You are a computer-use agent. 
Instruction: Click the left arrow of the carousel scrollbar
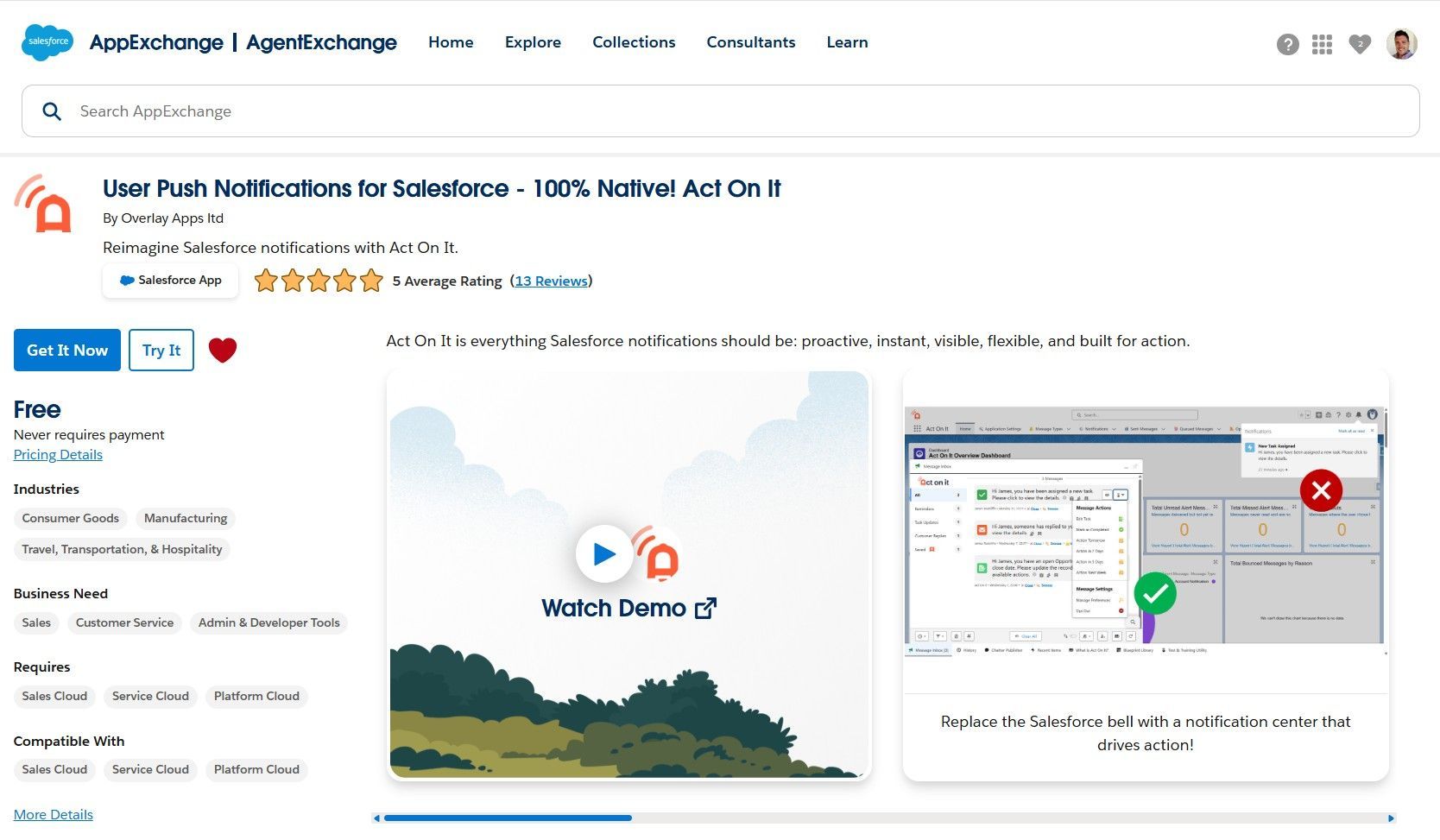(x=376, y=818)
